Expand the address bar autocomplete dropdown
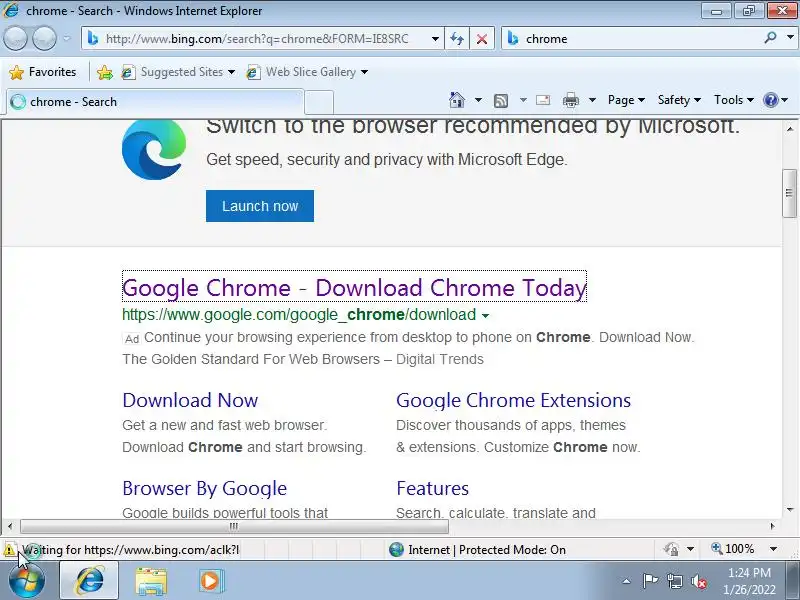Screen dimensions: 800x600 pos(435,39)
